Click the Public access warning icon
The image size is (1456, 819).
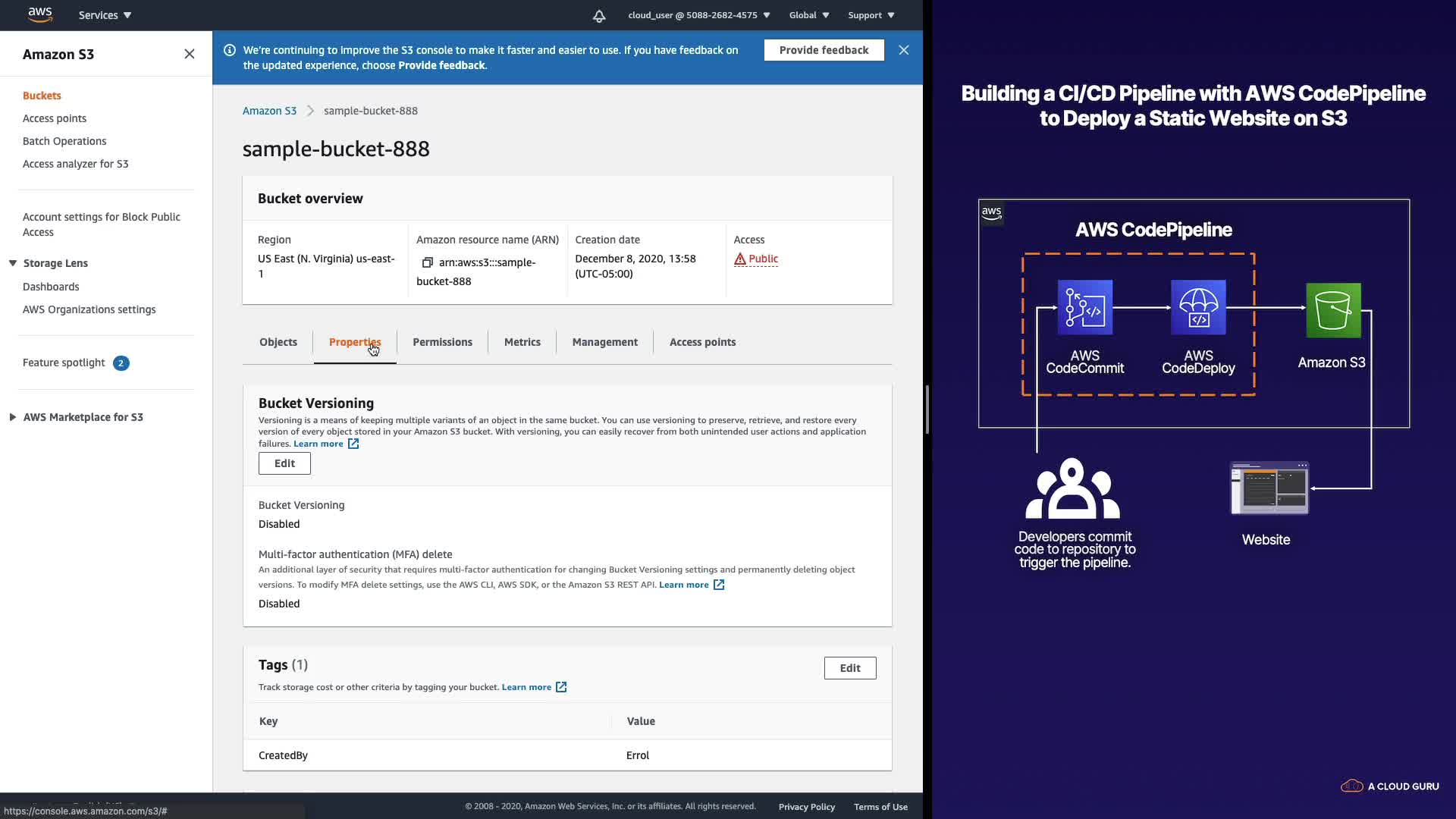[x=740, y=259]
